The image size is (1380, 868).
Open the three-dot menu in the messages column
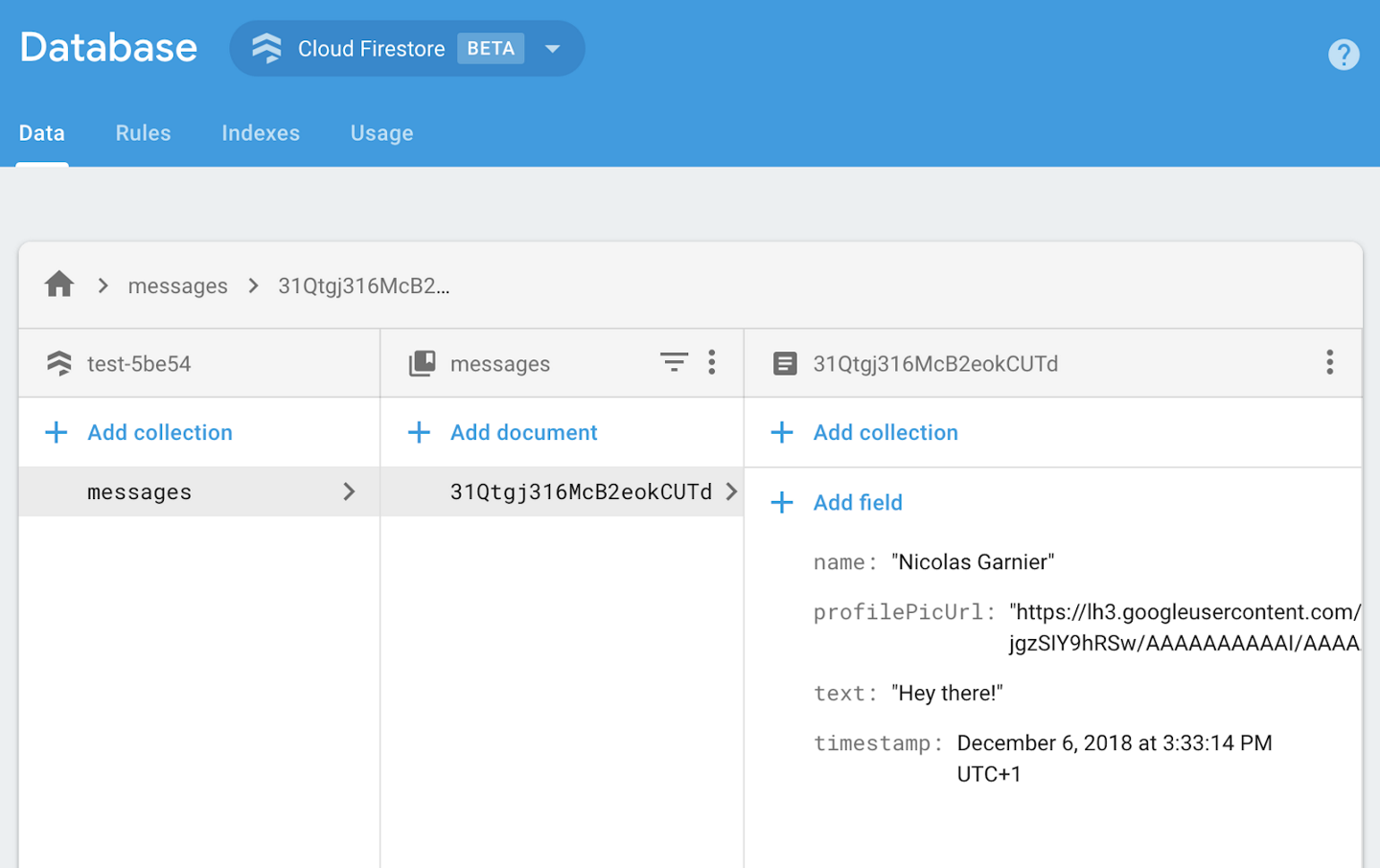(711, 362)
